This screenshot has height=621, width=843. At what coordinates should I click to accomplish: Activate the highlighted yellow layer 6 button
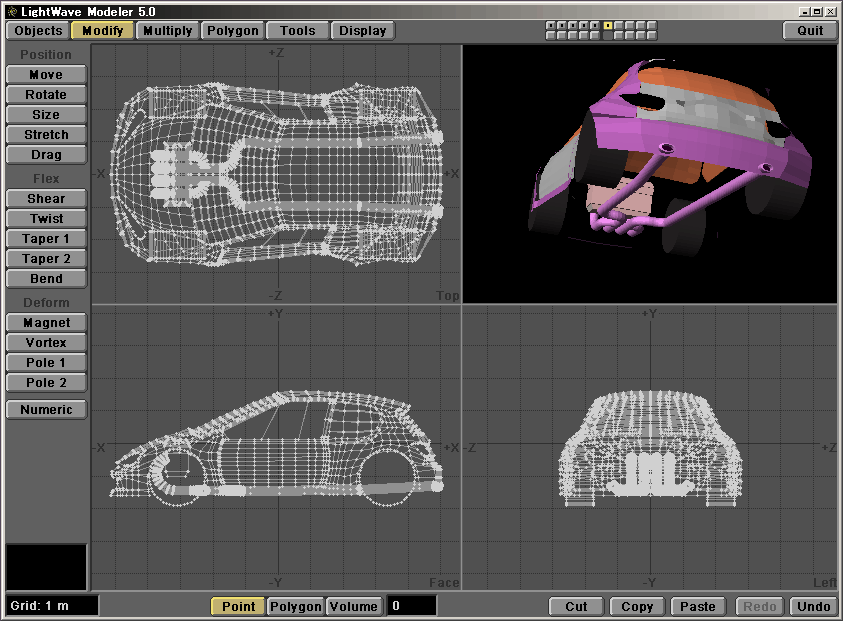(x=607, y=25)
